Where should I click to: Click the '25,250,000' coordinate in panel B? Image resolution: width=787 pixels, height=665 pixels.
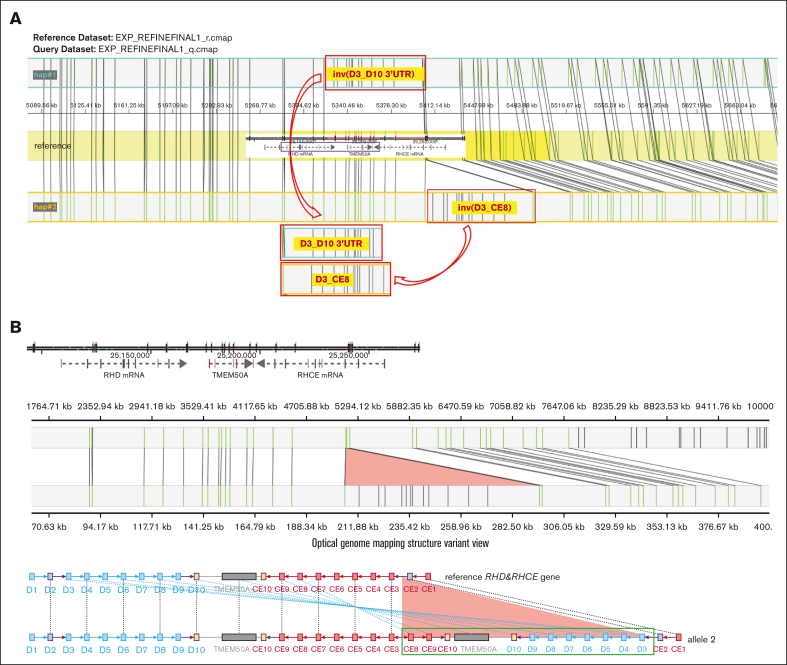pos(348,355)
